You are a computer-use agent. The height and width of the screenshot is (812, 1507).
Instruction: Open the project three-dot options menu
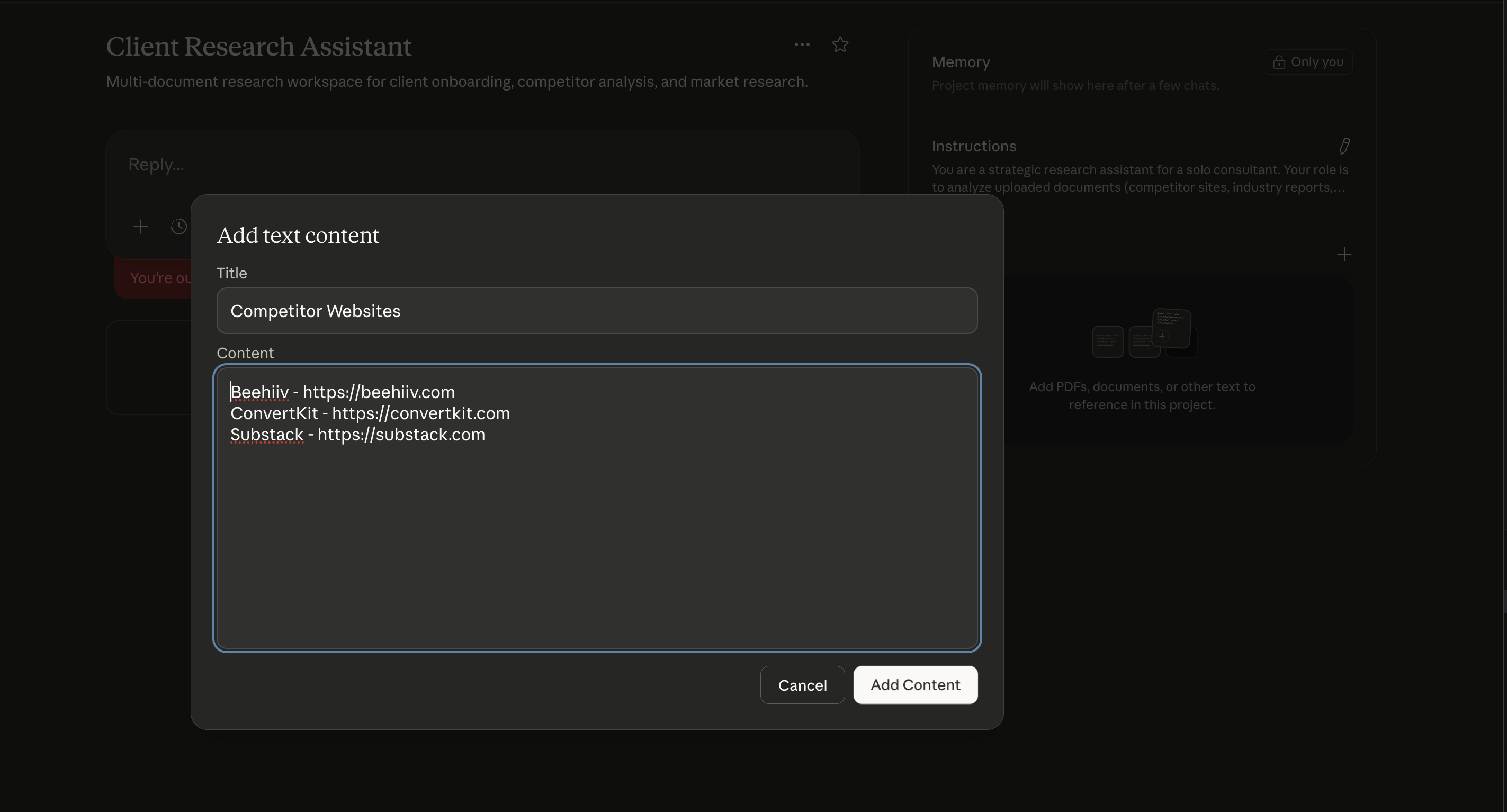pos(802,44)
